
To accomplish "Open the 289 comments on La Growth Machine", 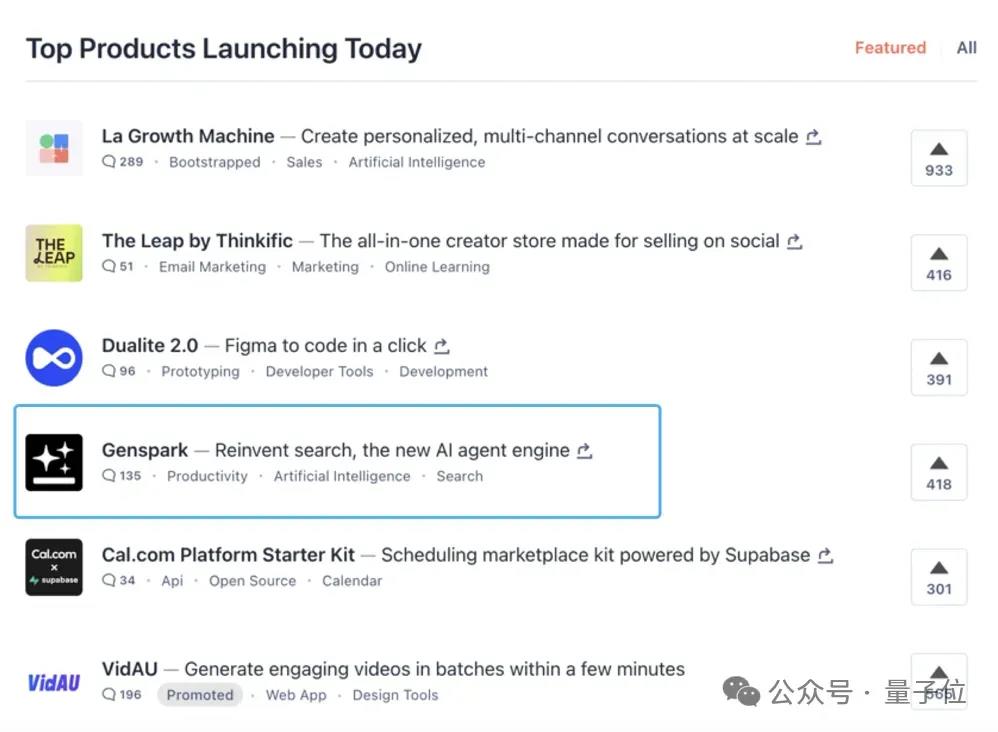I will point(123,162).
